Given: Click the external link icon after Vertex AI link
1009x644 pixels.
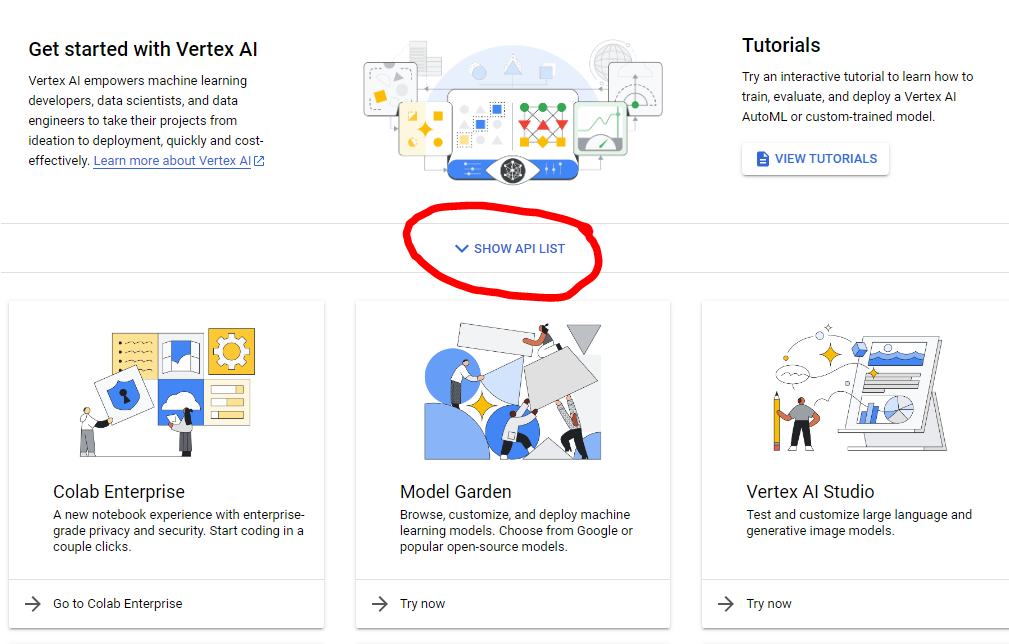Looking at the screenshot, I should tap(258, 160).
